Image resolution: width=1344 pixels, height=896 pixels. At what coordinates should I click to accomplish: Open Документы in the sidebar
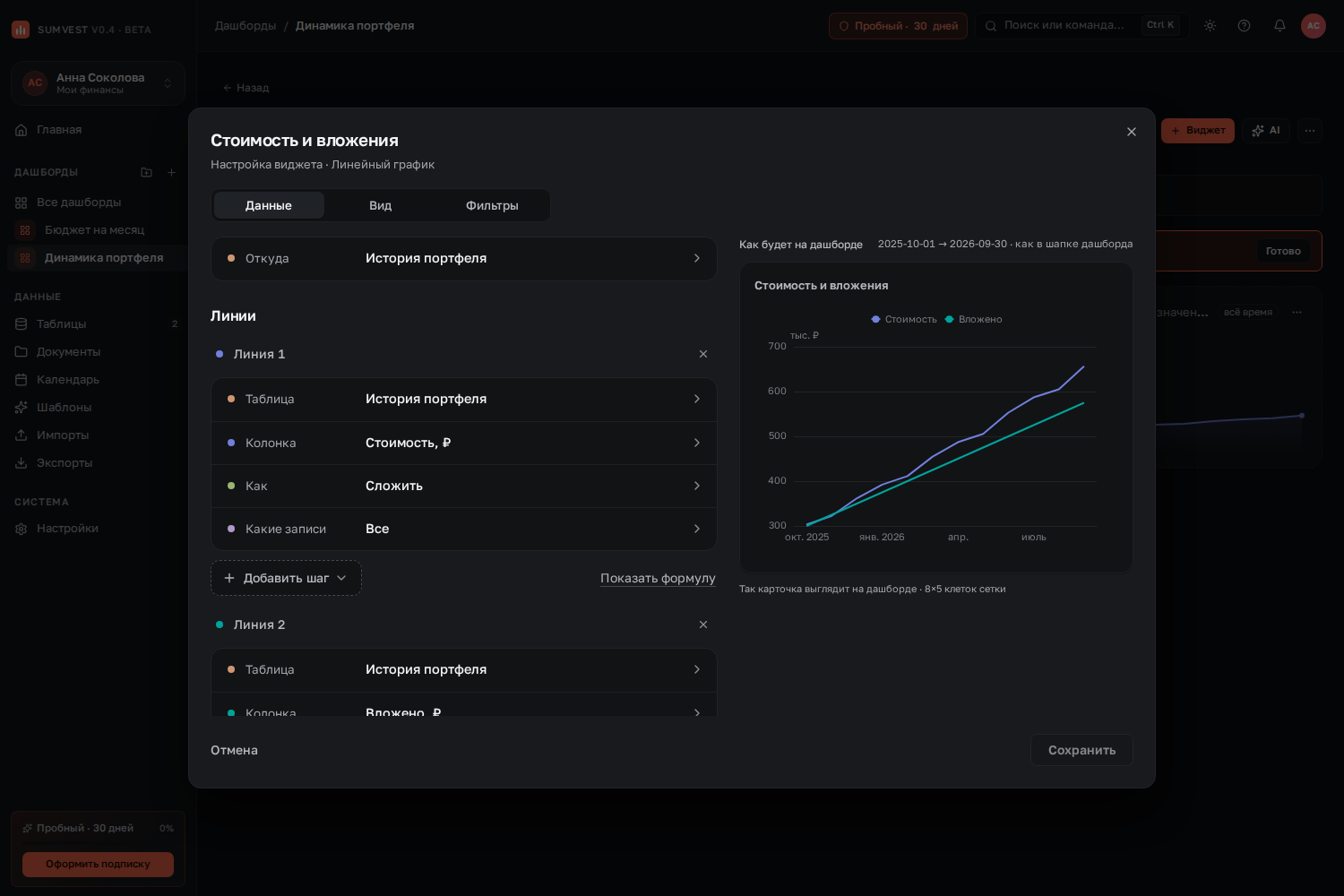(97, 351)
